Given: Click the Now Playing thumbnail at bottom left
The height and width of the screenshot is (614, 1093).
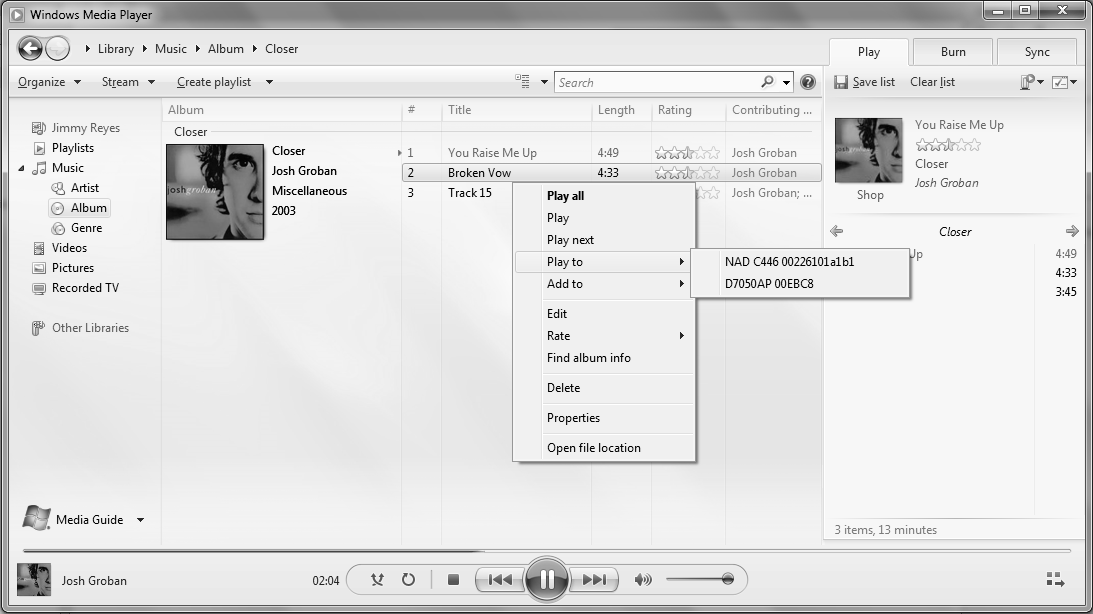Looking at the screenshot, I should click(34, 580).
